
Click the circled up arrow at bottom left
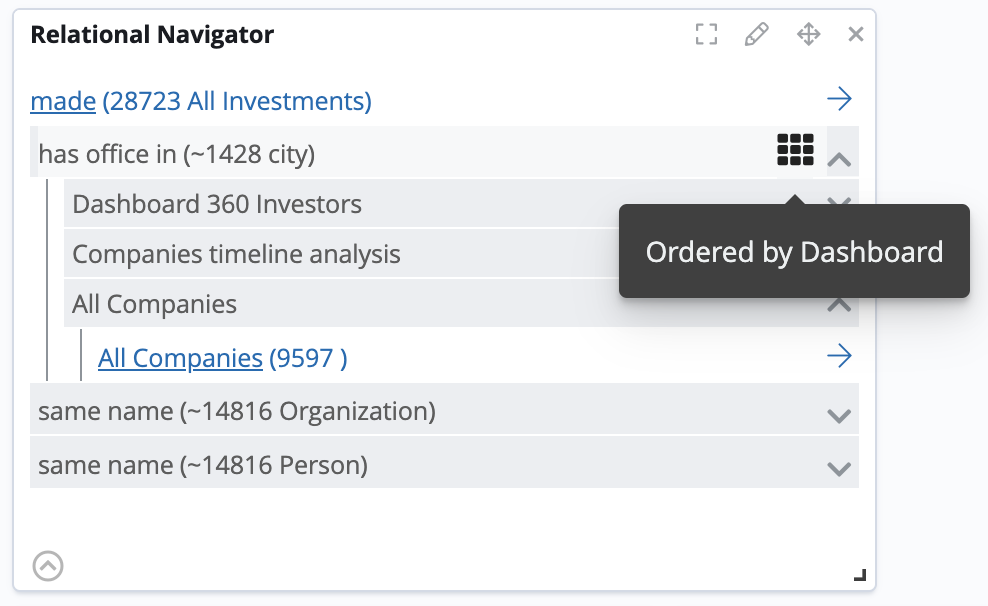coord(47,566)
